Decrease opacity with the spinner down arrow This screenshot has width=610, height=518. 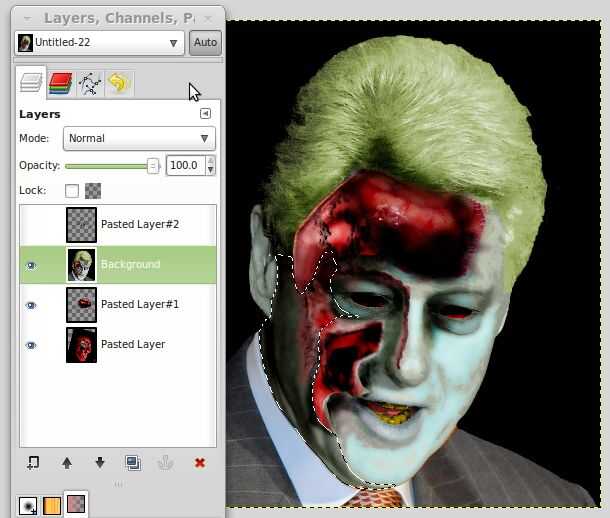coord(210,170)
